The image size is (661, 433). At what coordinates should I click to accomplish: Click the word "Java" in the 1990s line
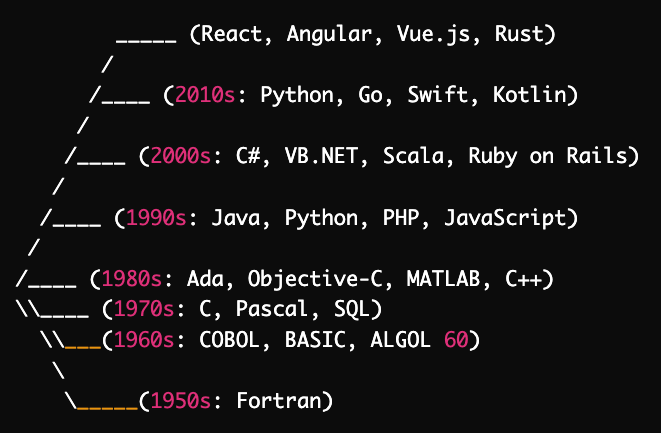(x=236, y=217)
